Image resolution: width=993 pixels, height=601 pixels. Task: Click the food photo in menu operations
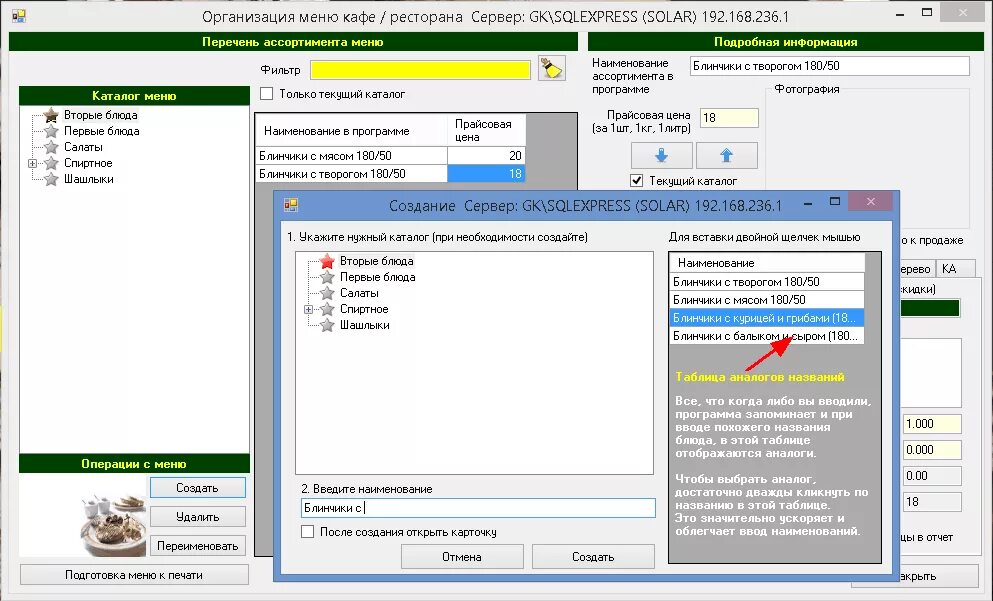coord(114,523)
